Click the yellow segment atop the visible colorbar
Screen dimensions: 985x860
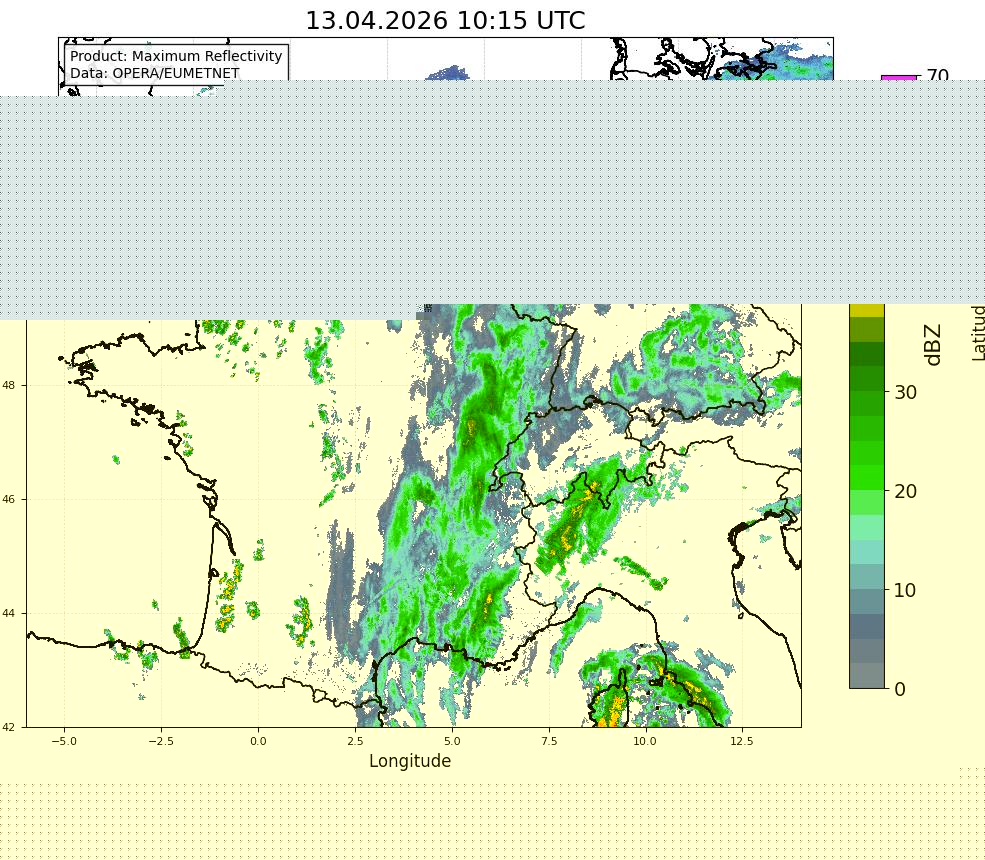pos(867,310)
